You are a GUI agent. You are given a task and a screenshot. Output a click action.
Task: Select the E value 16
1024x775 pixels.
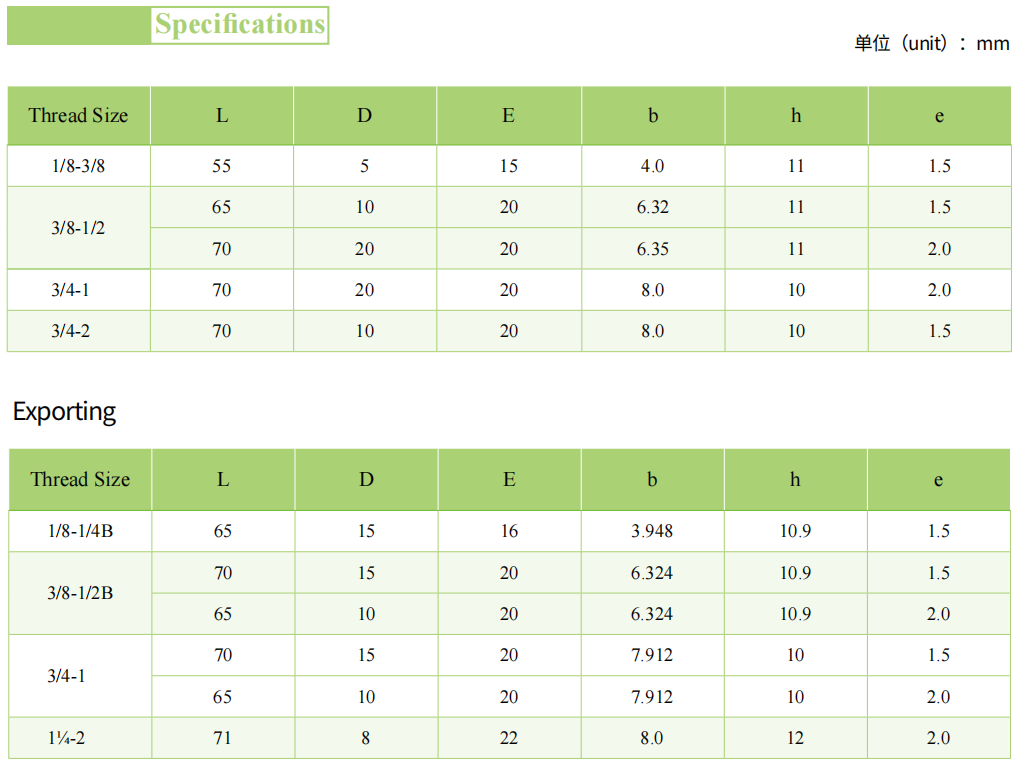click(x=509, y=531)
